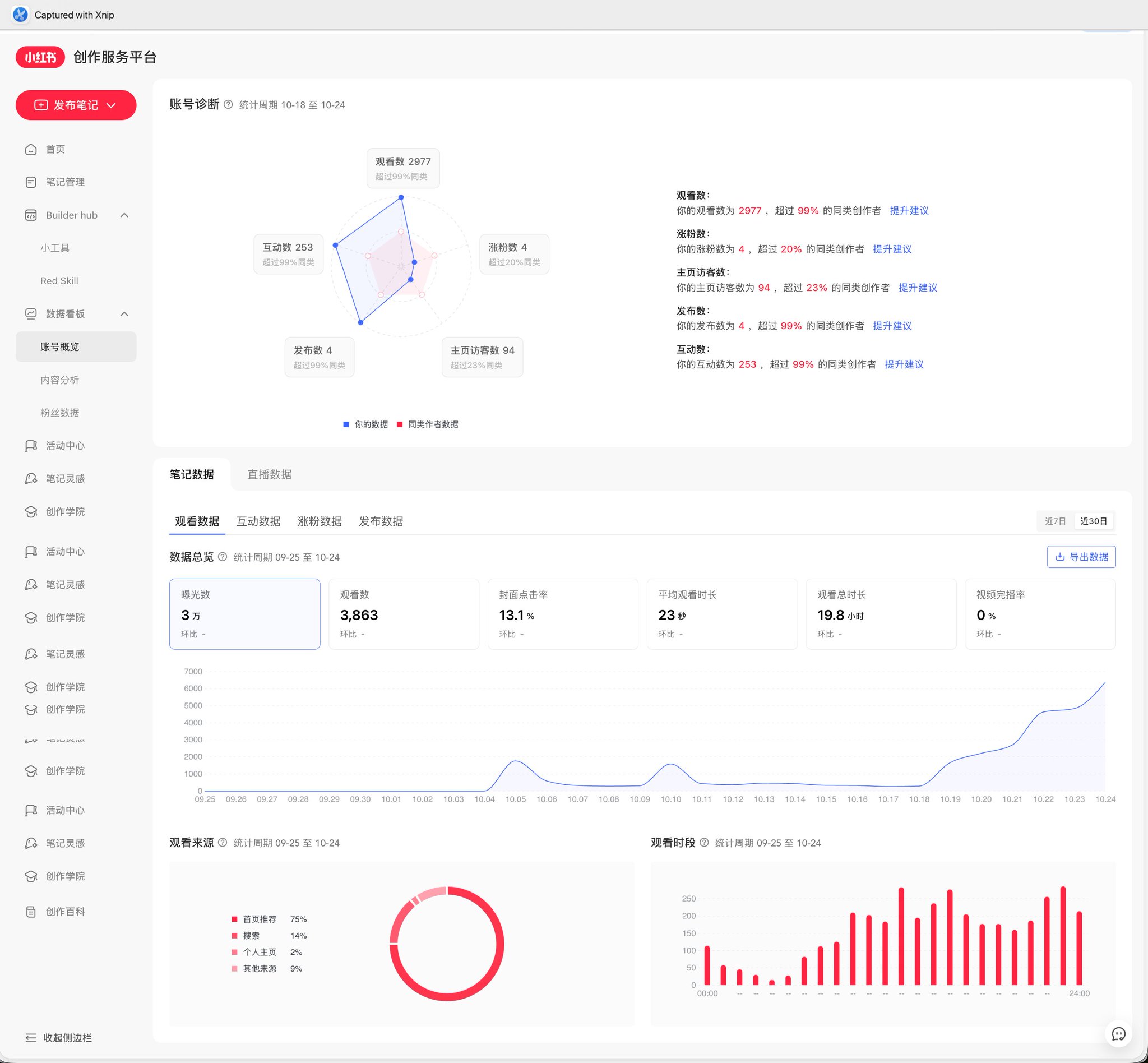Click the Xnip app icon in title bar

click(20, 15)
